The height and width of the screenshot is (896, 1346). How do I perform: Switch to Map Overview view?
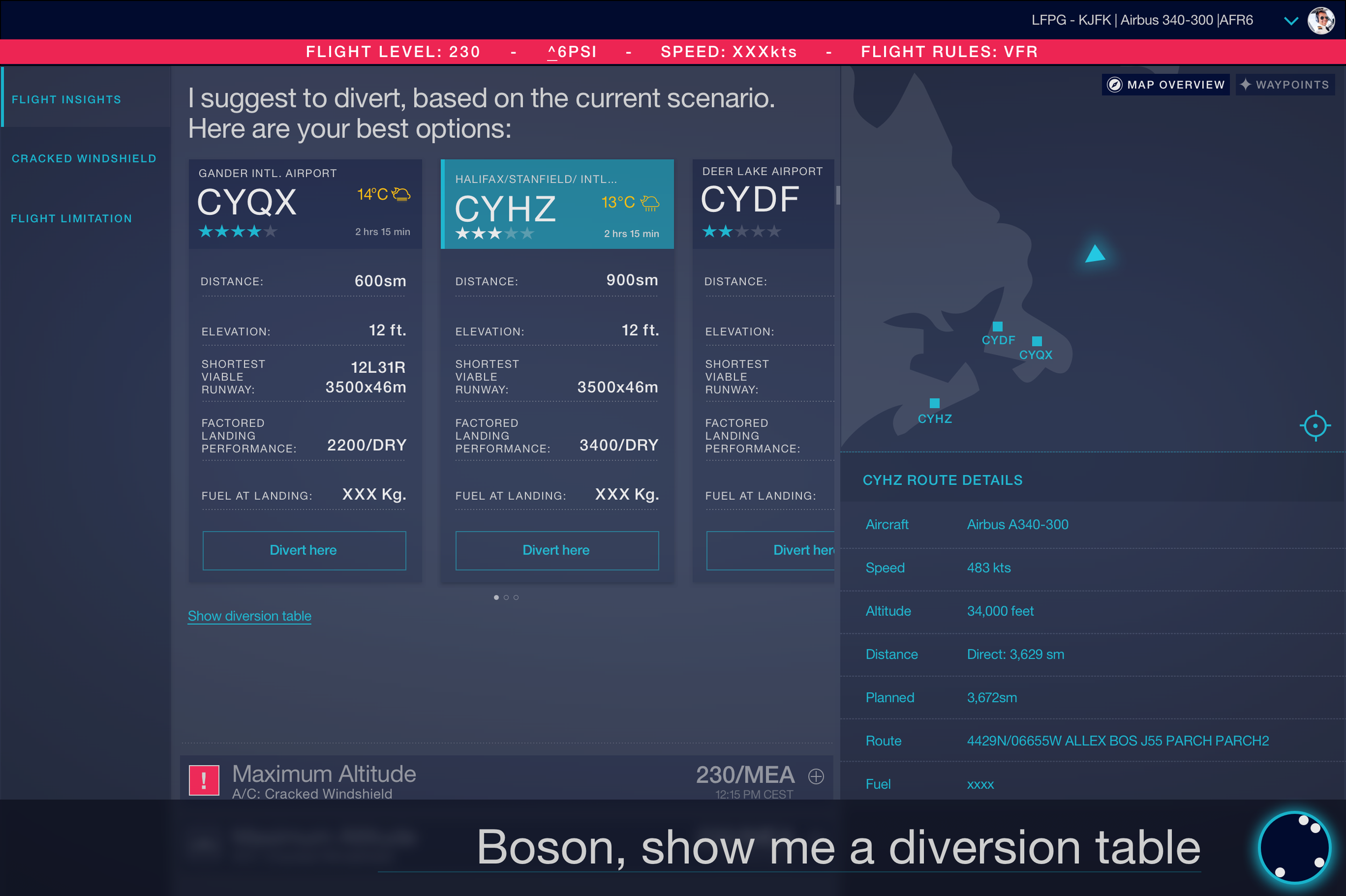coord(1166,84)
